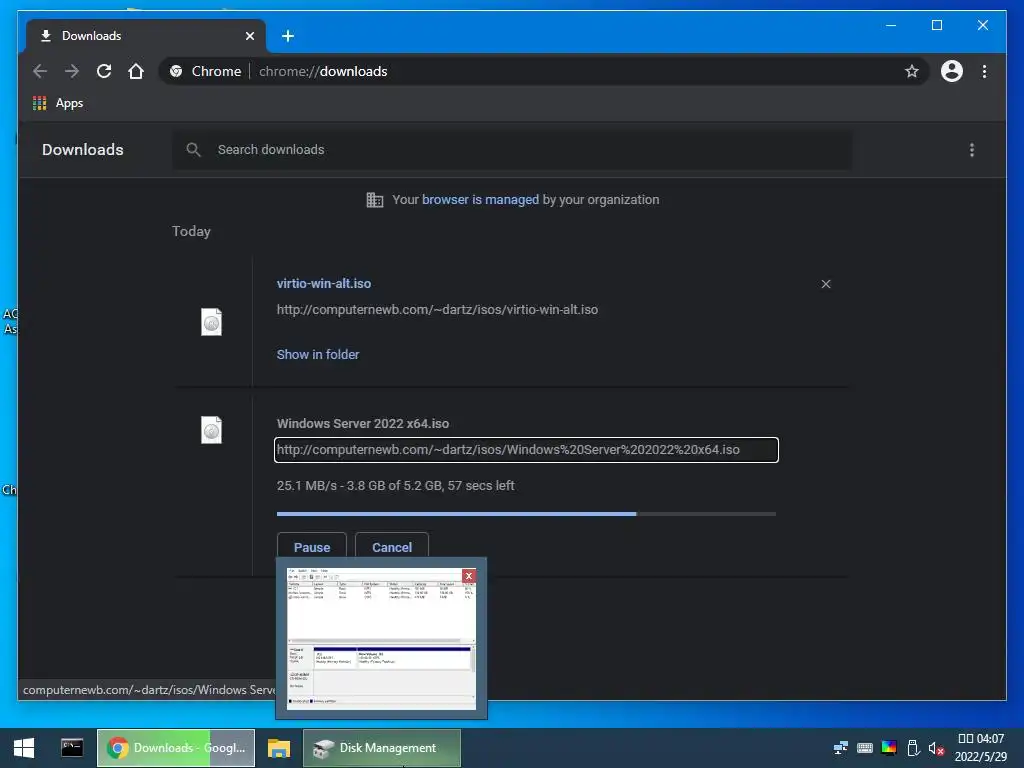1024x768 pixels.
Task: Click the Windows Server 2022 ISO URL
Action: pyautogui.click(x=526, y=450)
